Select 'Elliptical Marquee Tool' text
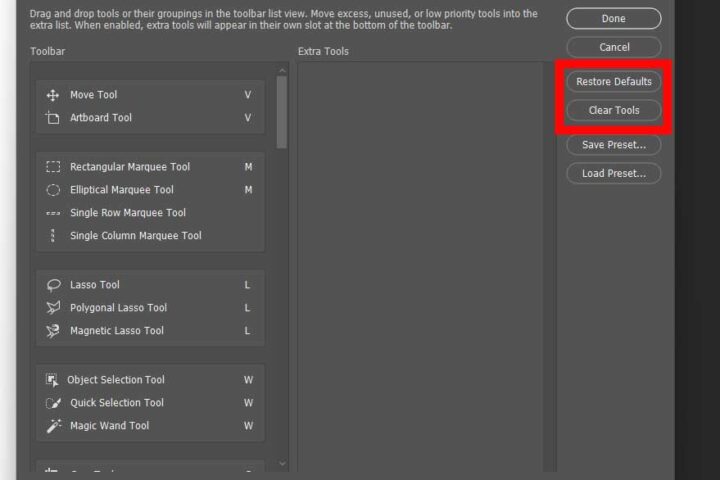Viewport: 720px width, 480px height. tap(122, 190)
